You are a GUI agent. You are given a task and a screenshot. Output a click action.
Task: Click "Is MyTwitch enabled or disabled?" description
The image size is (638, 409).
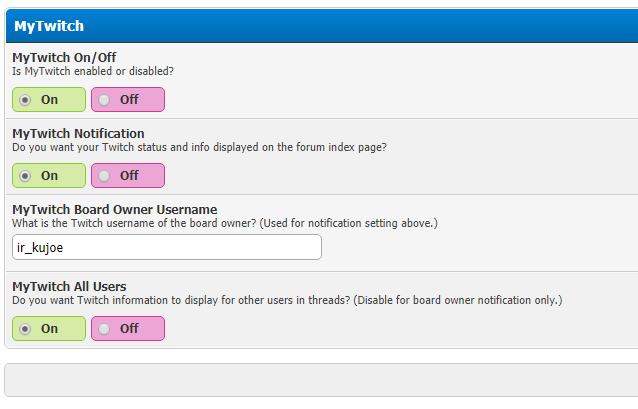tap(92, 71)
